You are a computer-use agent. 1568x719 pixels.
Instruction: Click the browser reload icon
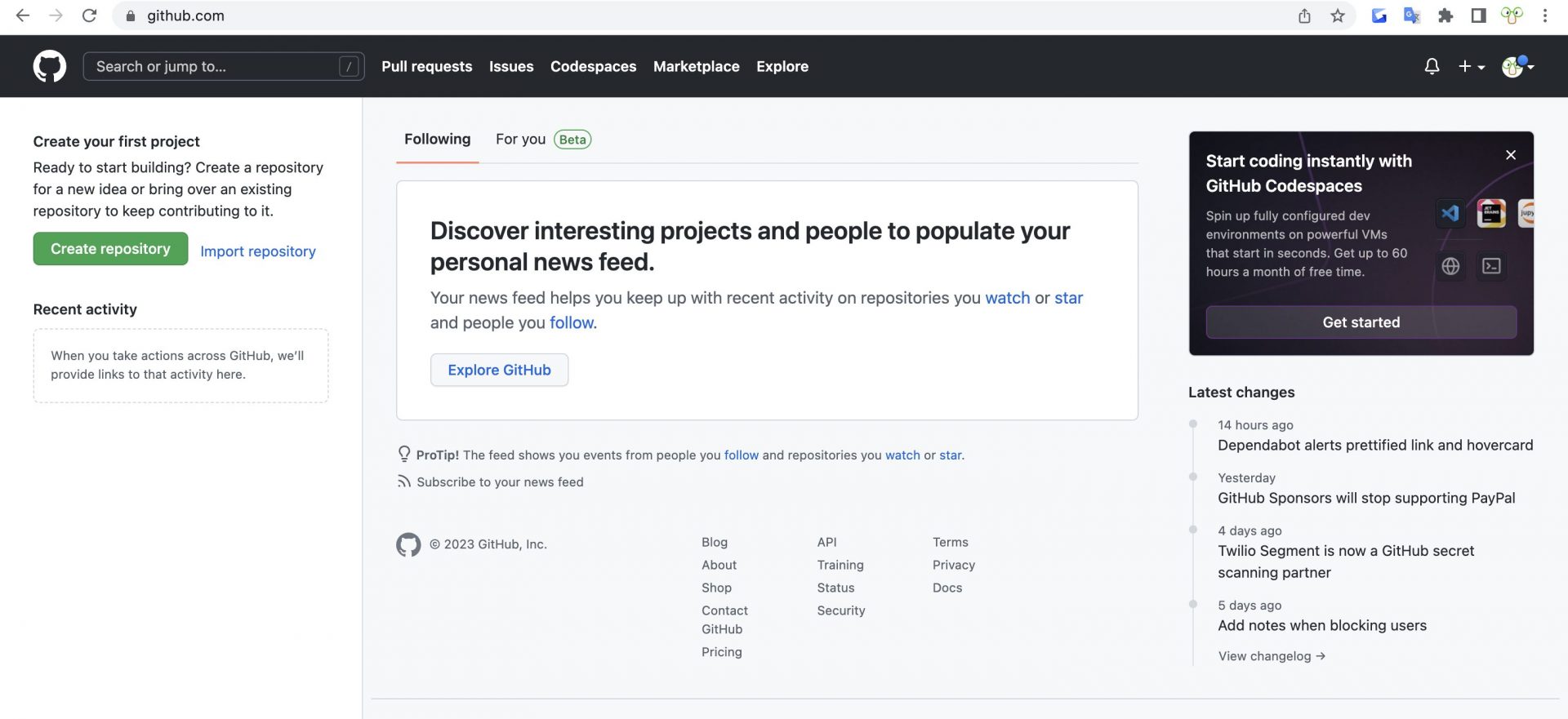[x=90, y=16]
